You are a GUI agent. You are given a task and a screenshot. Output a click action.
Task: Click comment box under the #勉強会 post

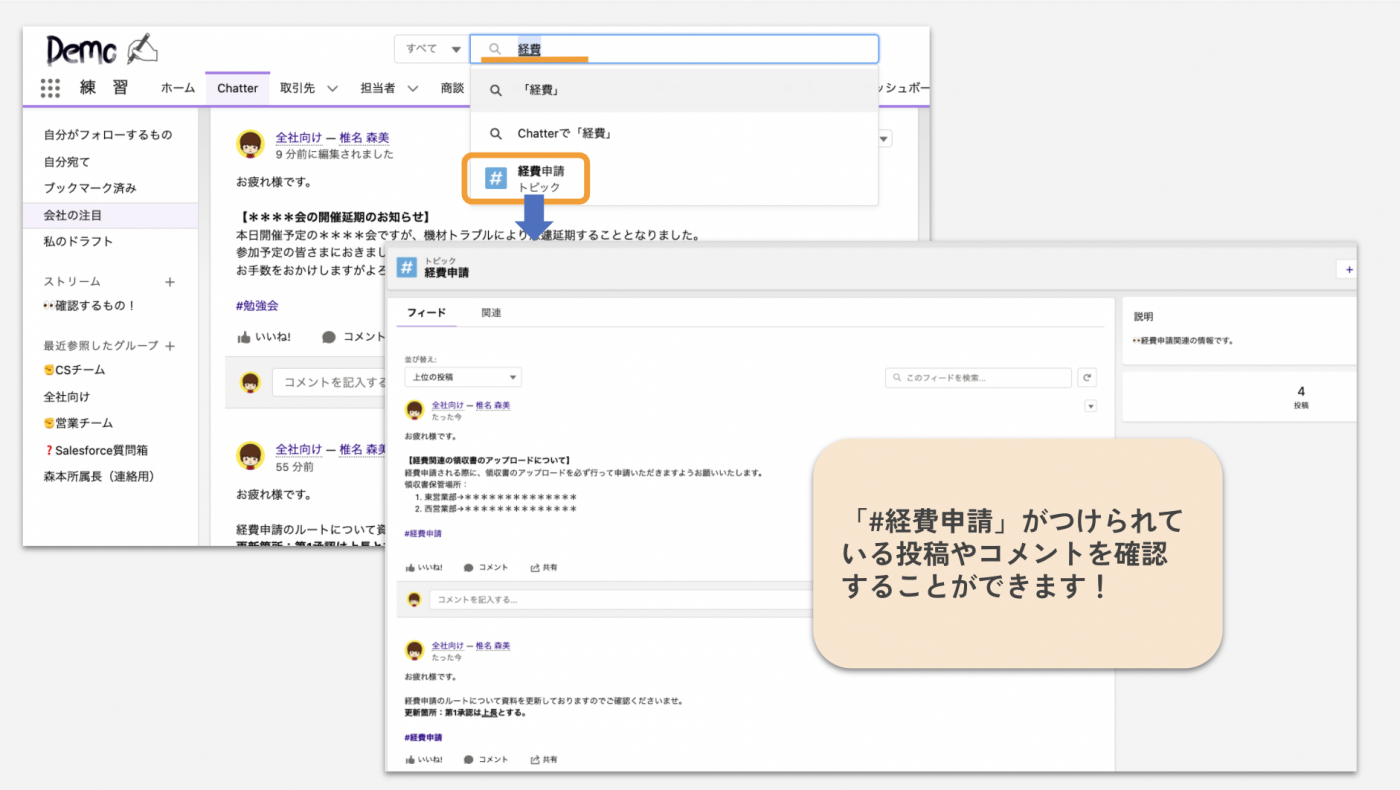pyautogui.click(x=330, y=382)
